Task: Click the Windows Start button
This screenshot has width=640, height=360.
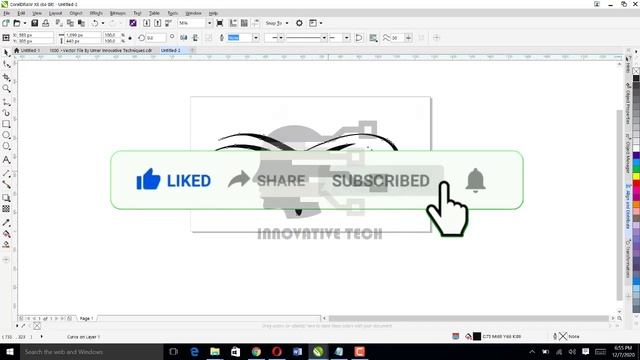Action: pos(10,351)
